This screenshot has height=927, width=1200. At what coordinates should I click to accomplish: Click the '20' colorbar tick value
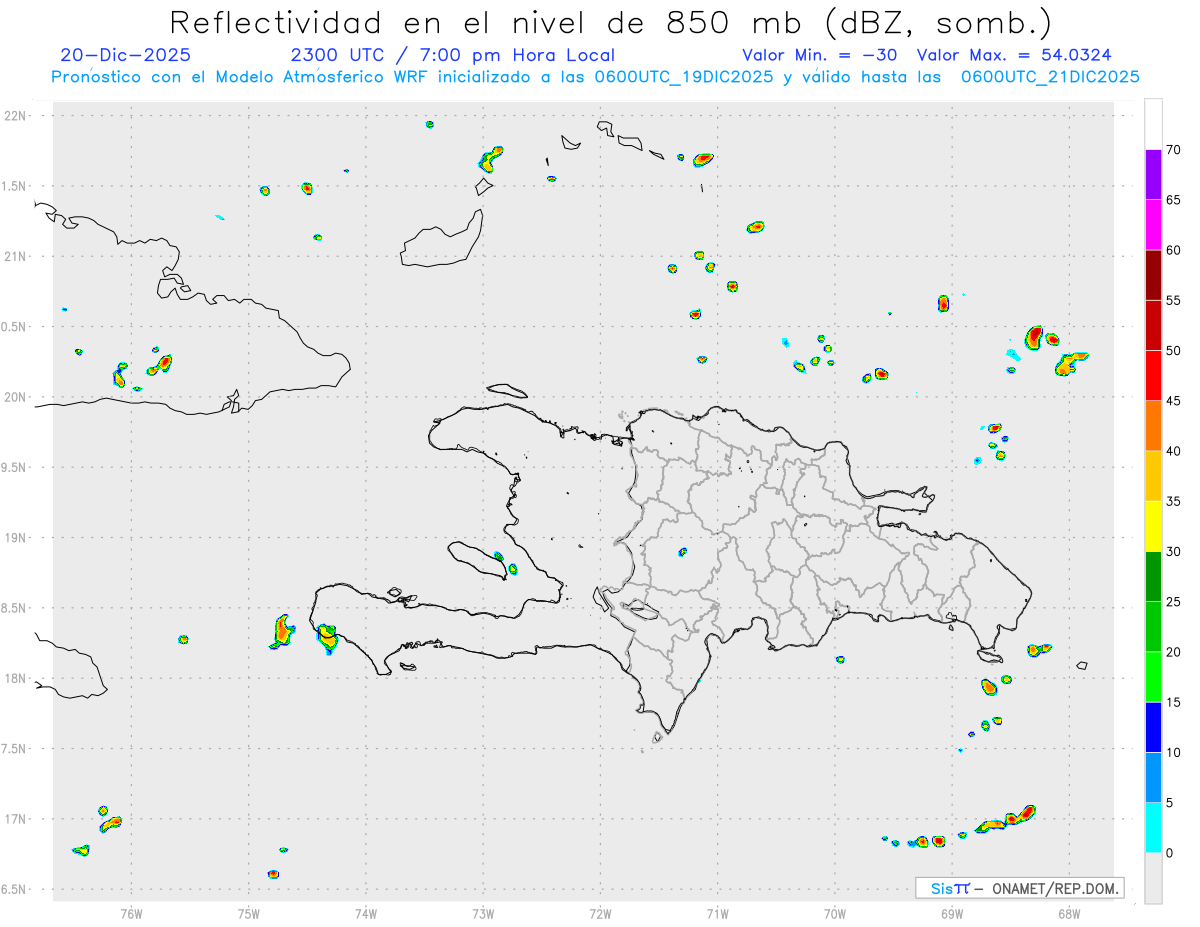click(1173, 652)
